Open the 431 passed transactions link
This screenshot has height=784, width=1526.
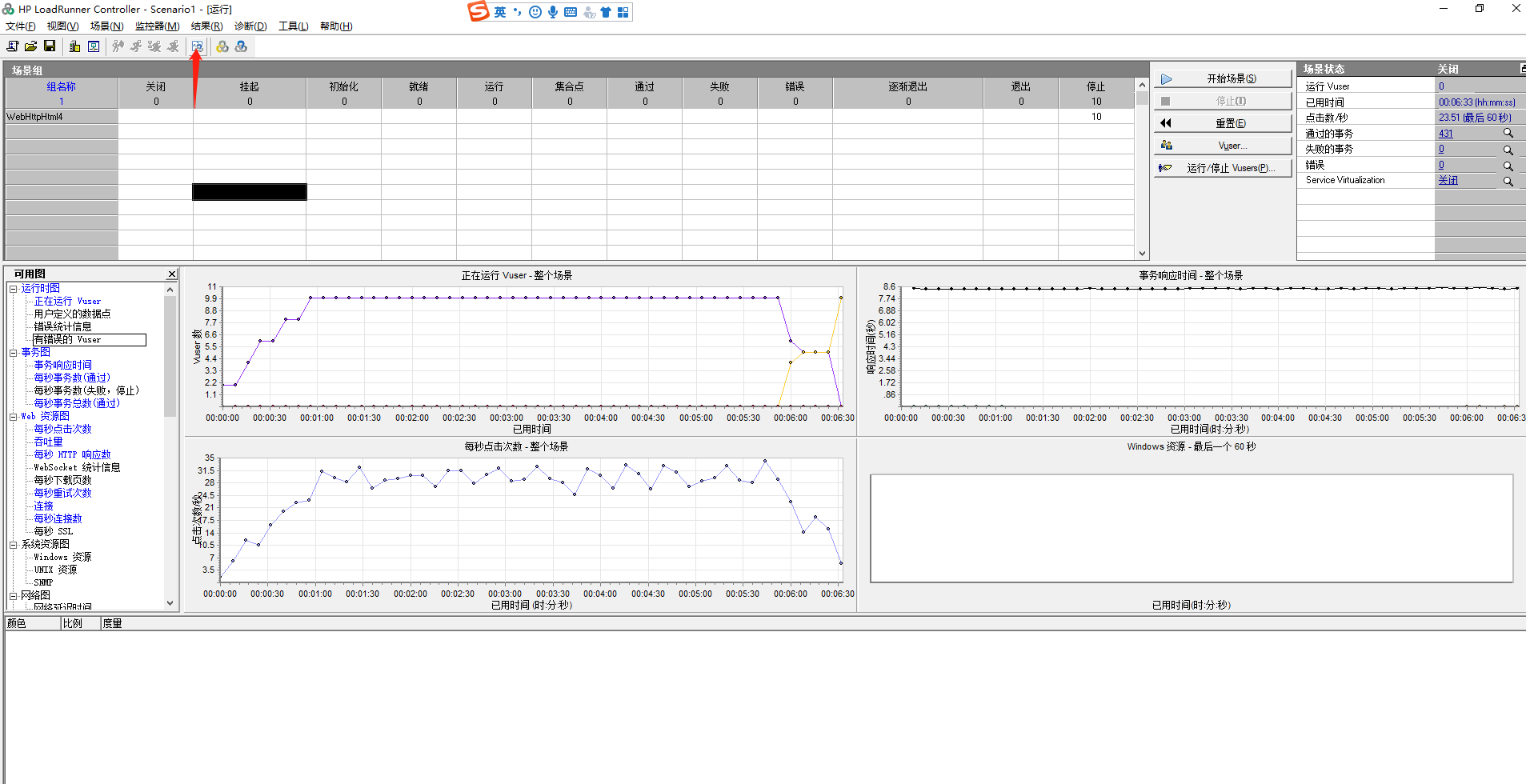pyautogui.click(x=1444, y=133)
